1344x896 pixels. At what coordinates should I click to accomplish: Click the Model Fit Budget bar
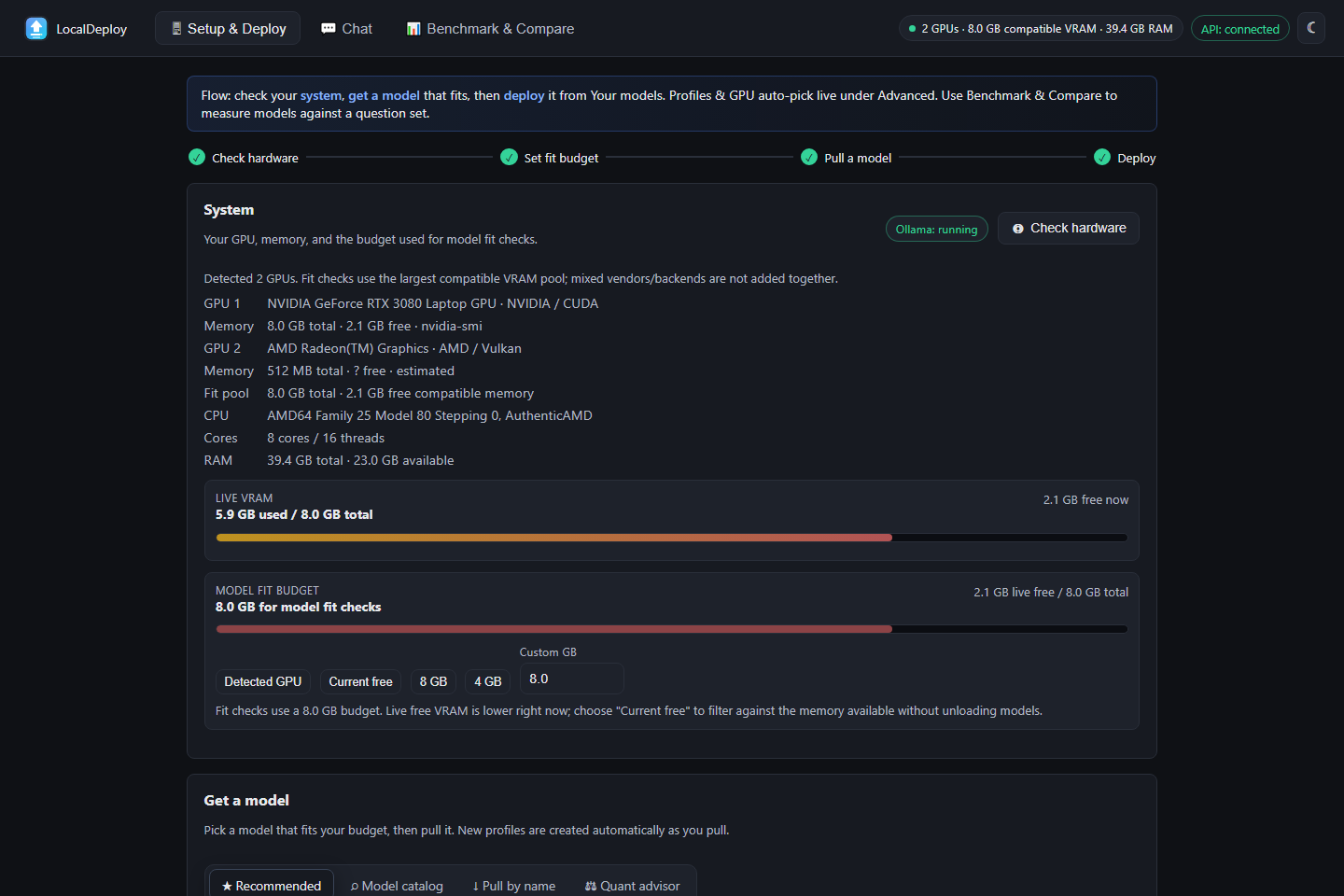click(x=672, y=629)
